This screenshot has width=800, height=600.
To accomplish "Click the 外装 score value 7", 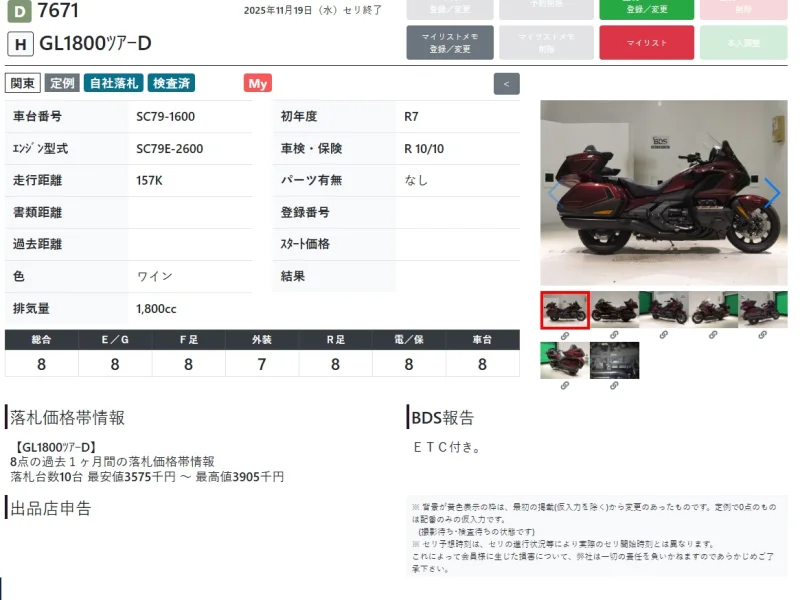I will (262, 364).
